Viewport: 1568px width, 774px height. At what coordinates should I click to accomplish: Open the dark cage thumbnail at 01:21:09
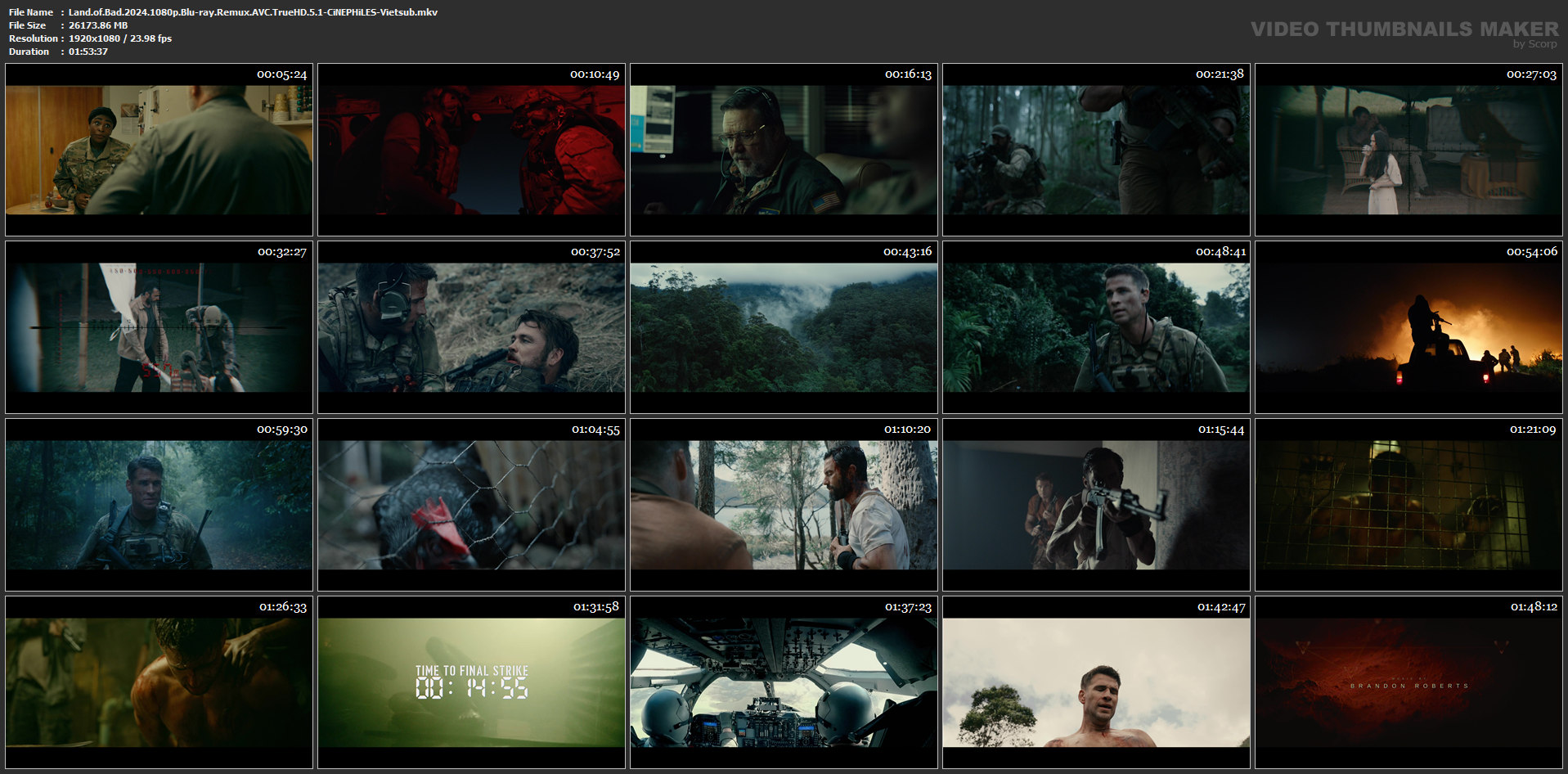coord(1409,505)
